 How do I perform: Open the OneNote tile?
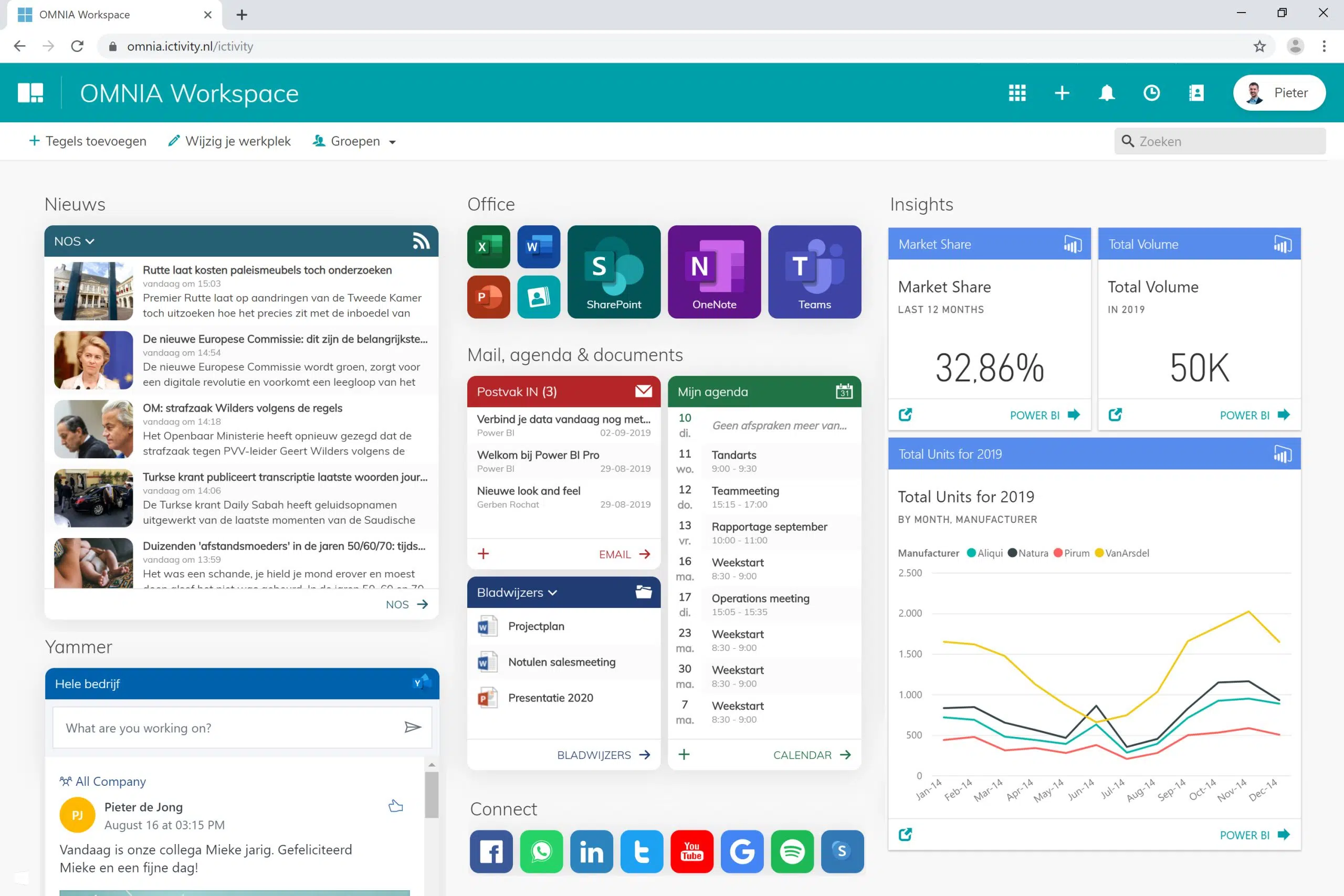713,271
